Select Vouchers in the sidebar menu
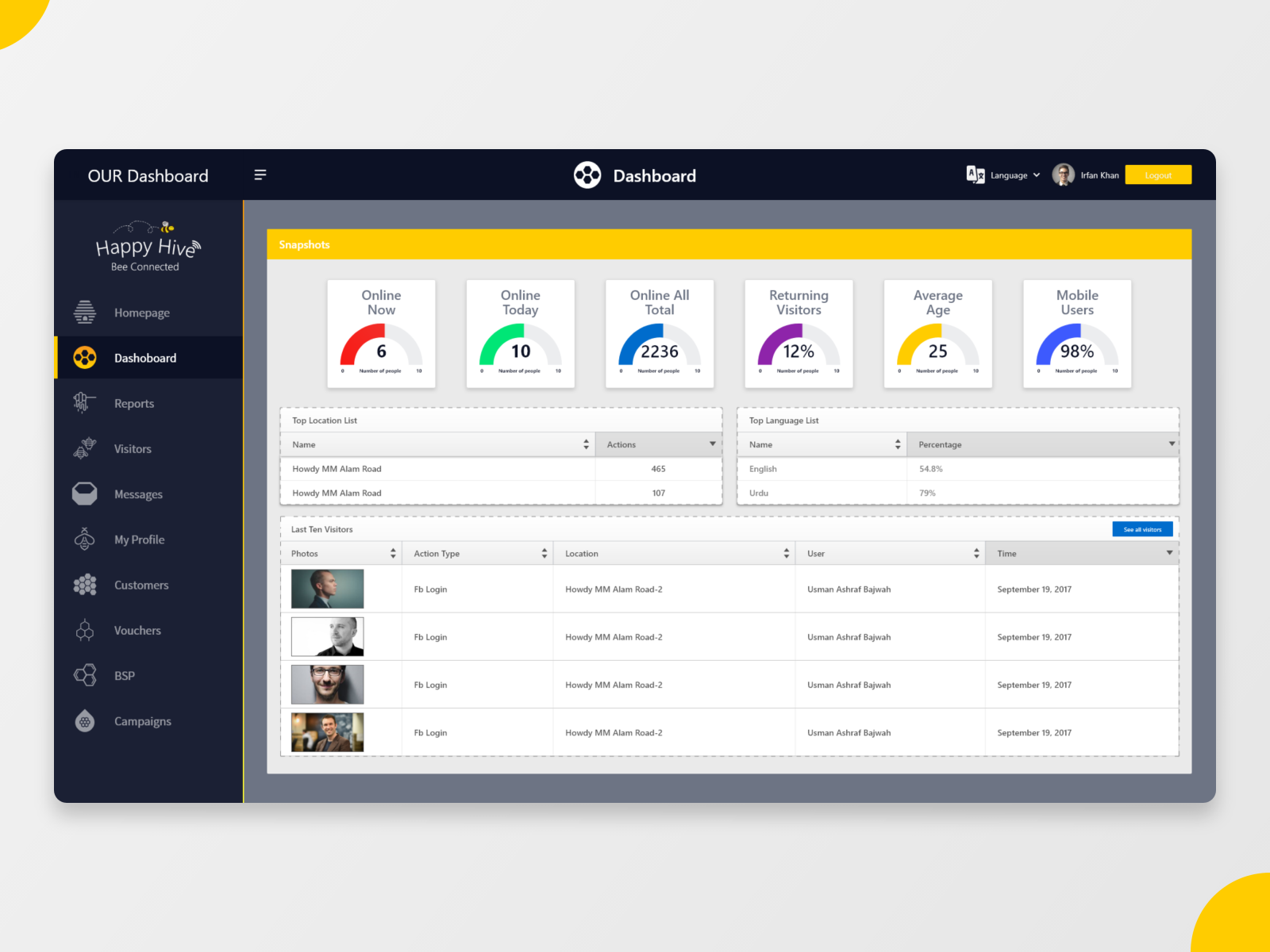This screenshot has width=1270, height=952. pos(137,630)
